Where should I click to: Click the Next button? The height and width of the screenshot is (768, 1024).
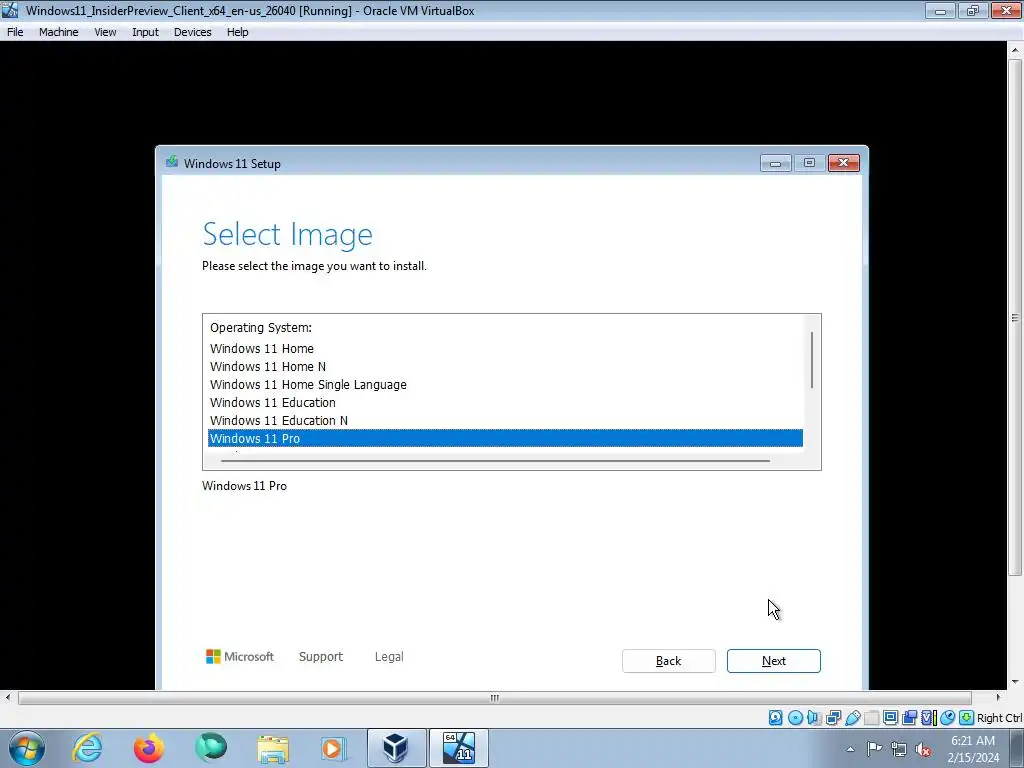pos(774,661)
